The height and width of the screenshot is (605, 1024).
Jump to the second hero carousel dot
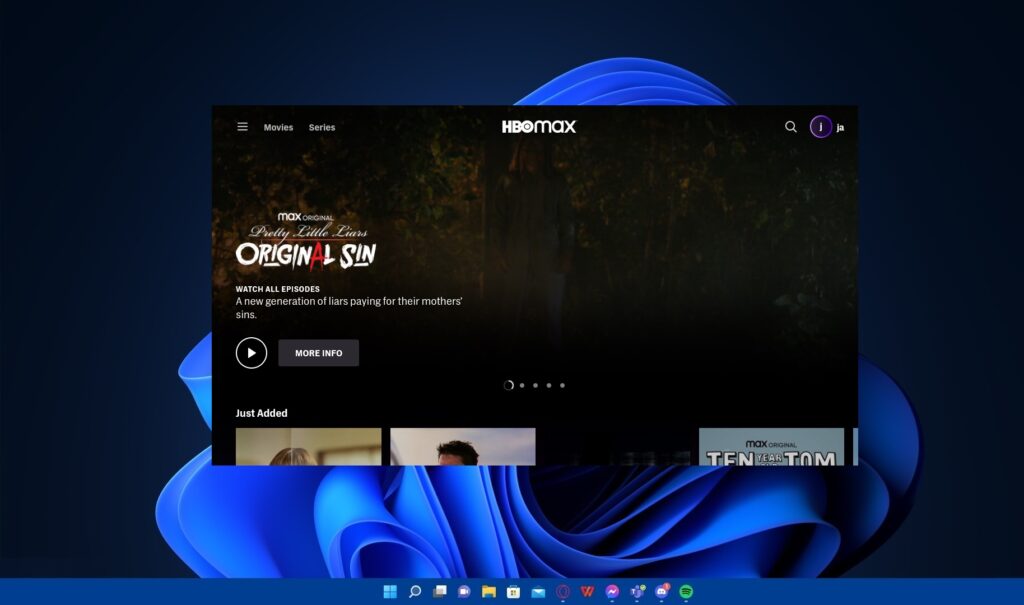tap(522, 385)
